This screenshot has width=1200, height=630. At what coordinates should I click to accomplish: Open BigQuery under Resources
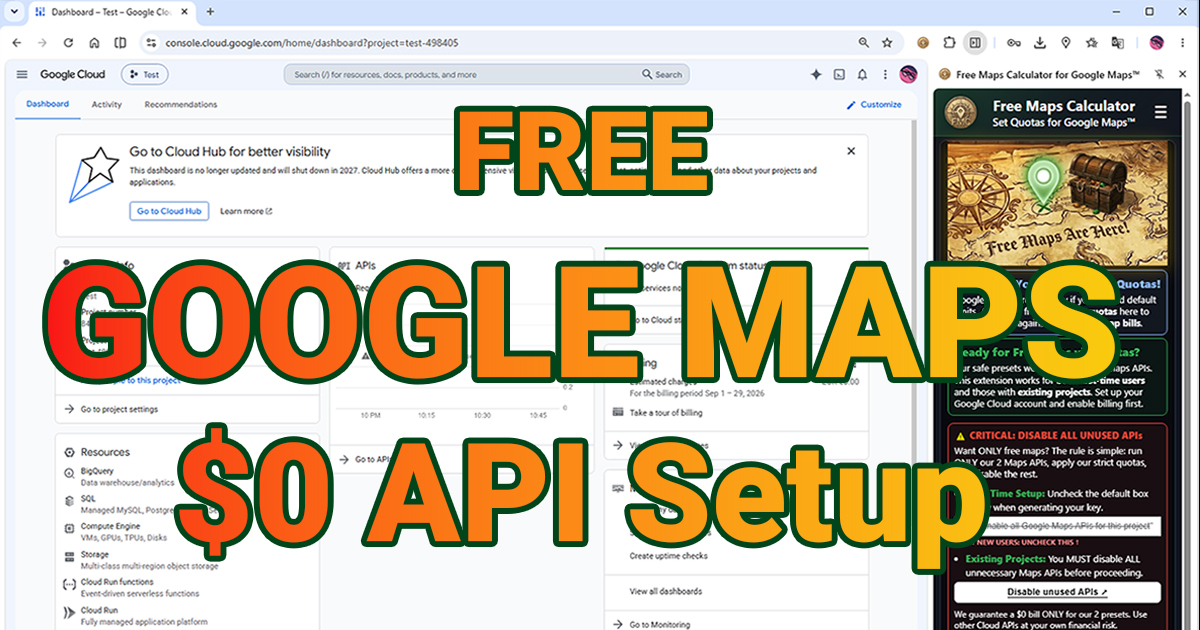click(x=97, y=470)
